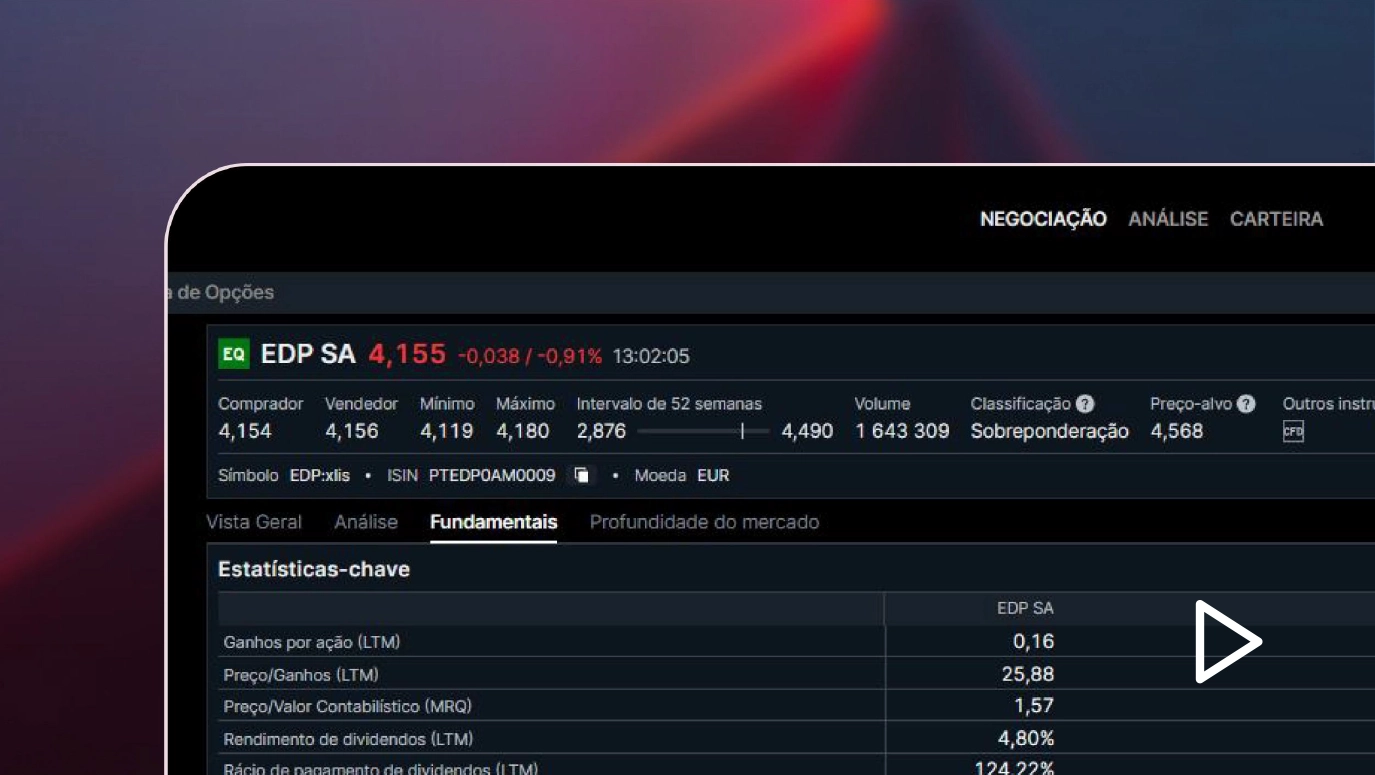
Task: Open the Profundidade do mercado tab
Action: click(x=704, y=522)
